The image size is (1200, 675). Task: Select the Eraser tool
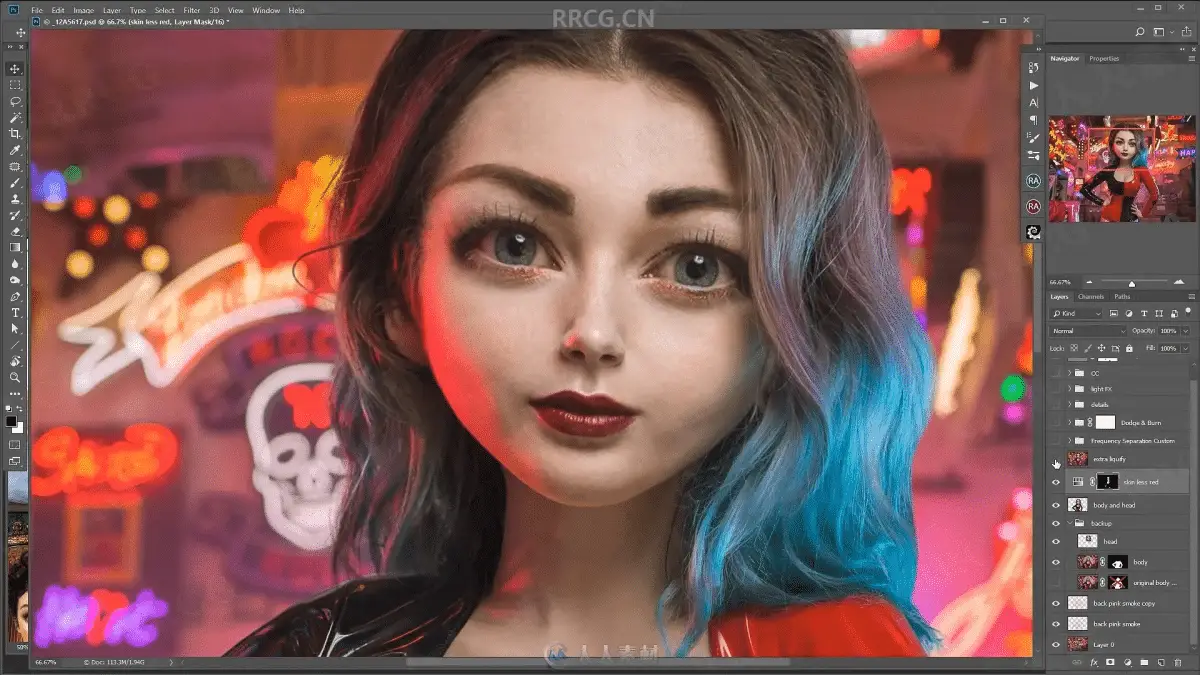click(15, 231)
